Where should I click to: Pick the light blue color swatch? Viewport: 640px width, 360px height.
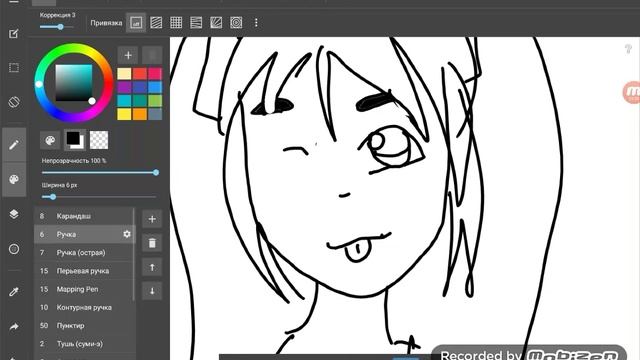pyautogui.click(x=155, y=87)
